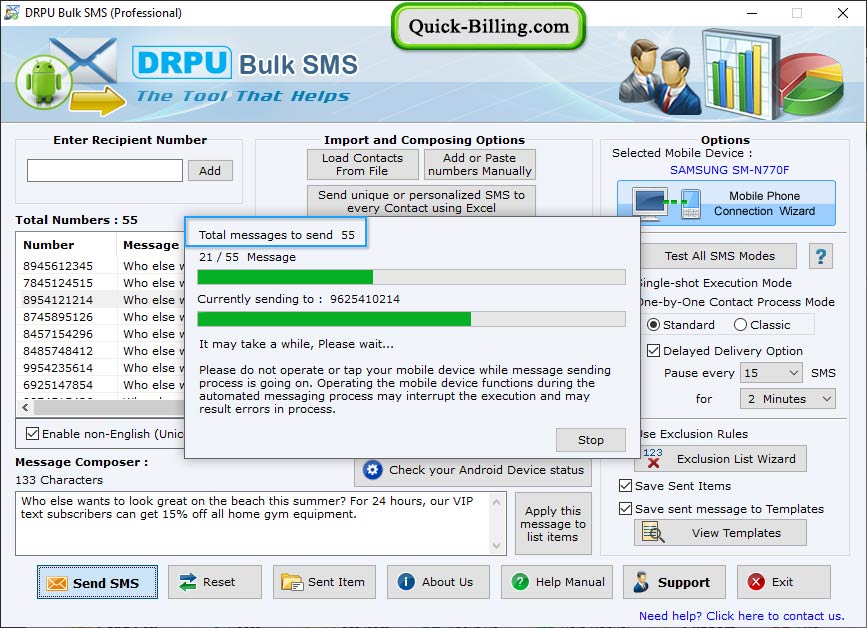Click the gear icon on Android Device status

tap(372, 470)
